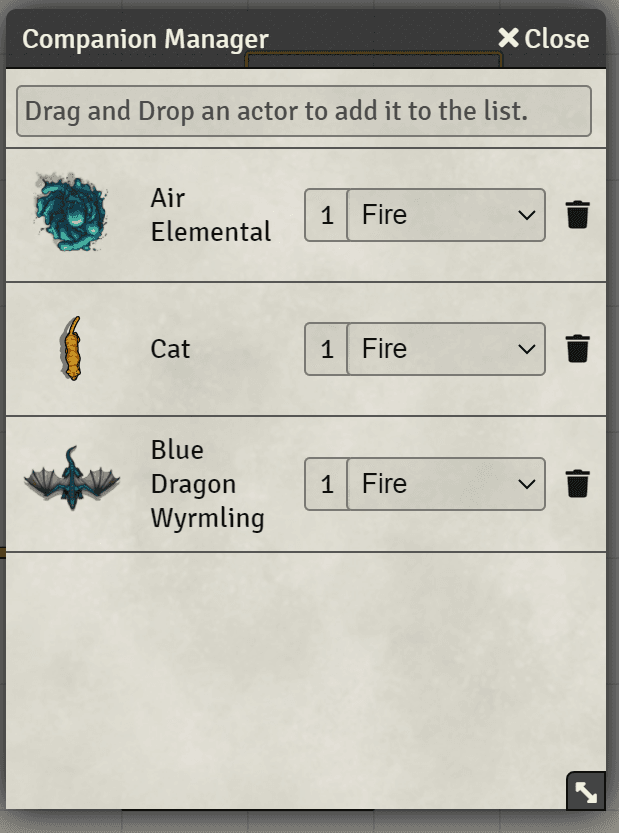
Task: Open the Fire dropdown for Cat
Action: [446, 349]
